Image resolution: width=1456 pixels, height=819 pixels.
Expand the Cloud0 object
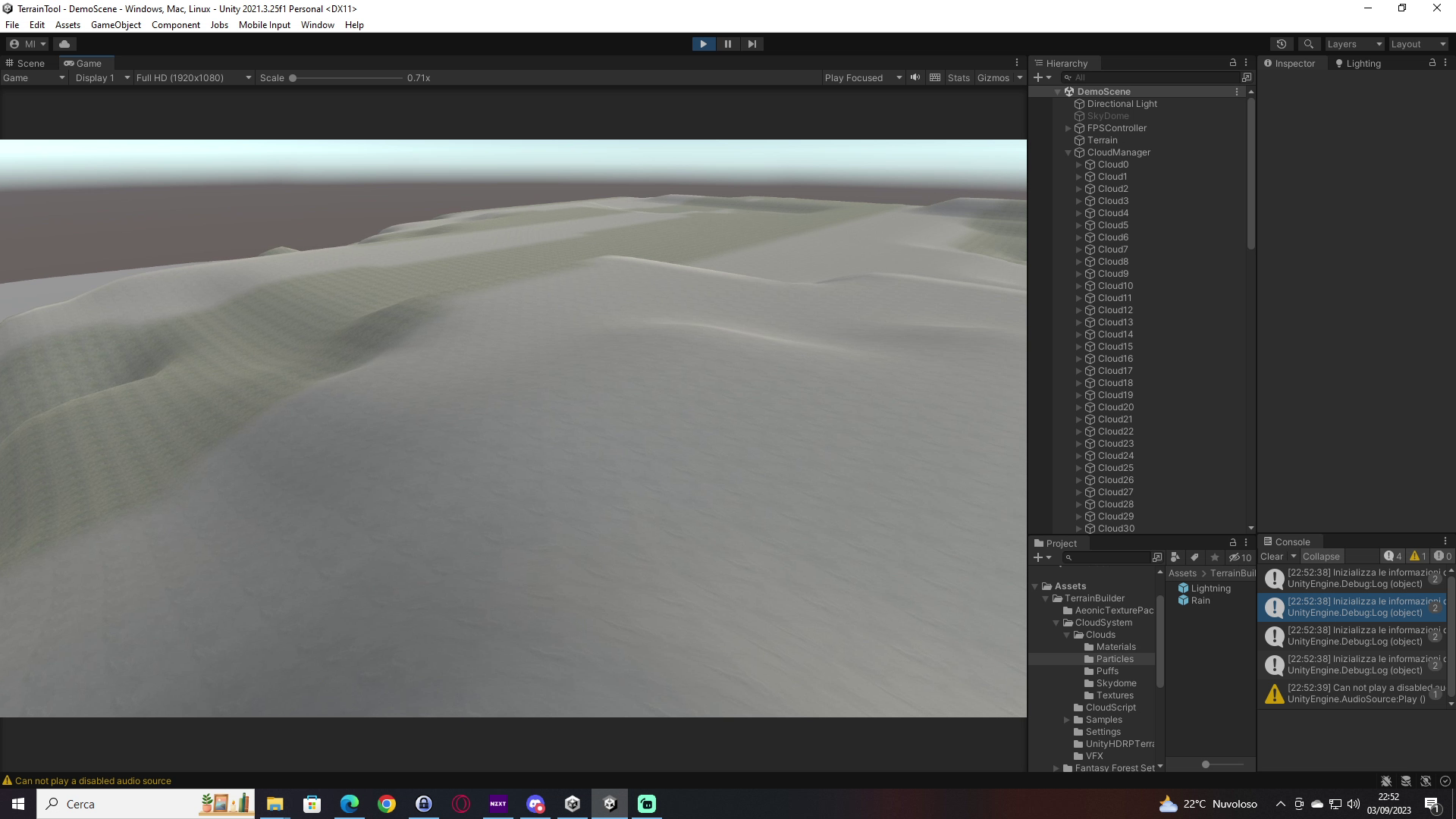(1078, 165)
